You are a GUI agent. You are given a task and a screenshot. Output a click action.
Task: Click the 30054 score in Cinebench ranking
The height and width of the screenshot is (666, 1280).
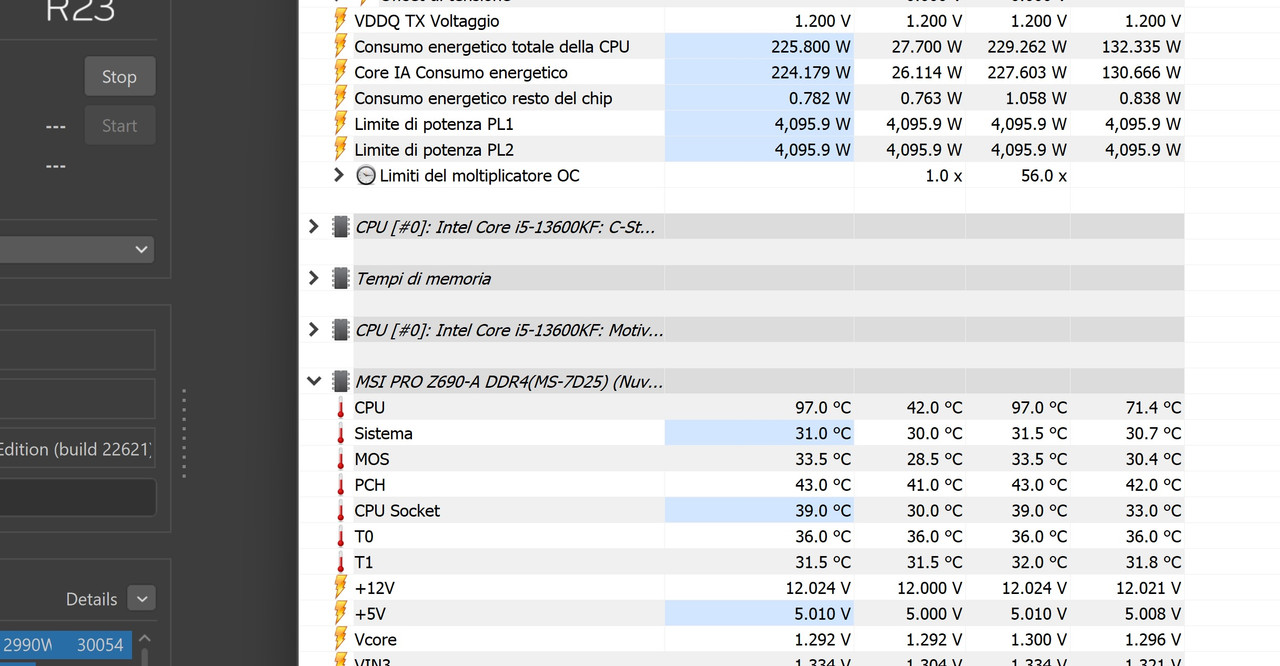pyautogui.click(x=100, y=645)
